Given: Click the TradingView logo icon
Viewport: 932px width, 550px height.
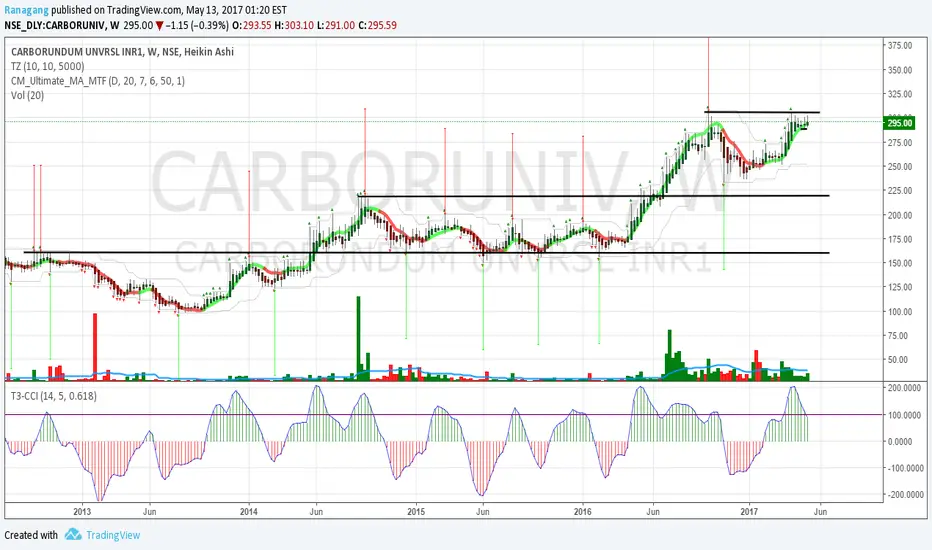Looking at the screenshot, I should (x=73, y=535).
